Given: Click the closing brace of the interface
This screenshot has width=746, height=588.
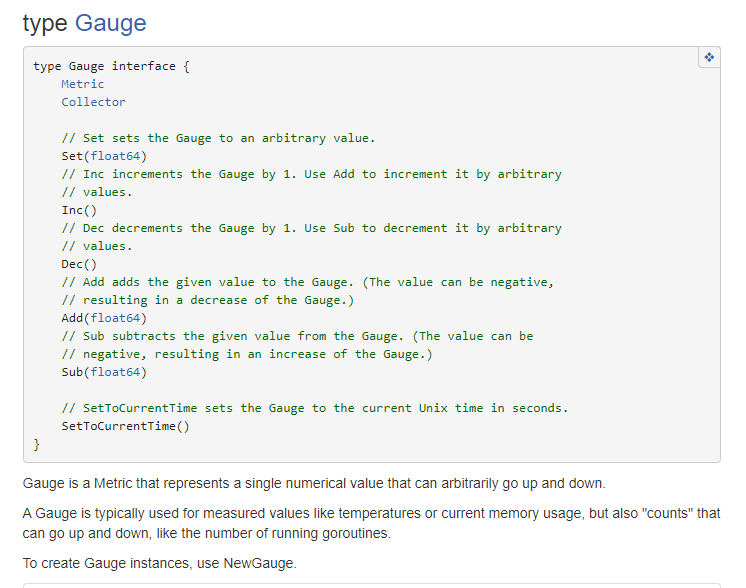Looking at the screenshot, I should click(37, 445).
